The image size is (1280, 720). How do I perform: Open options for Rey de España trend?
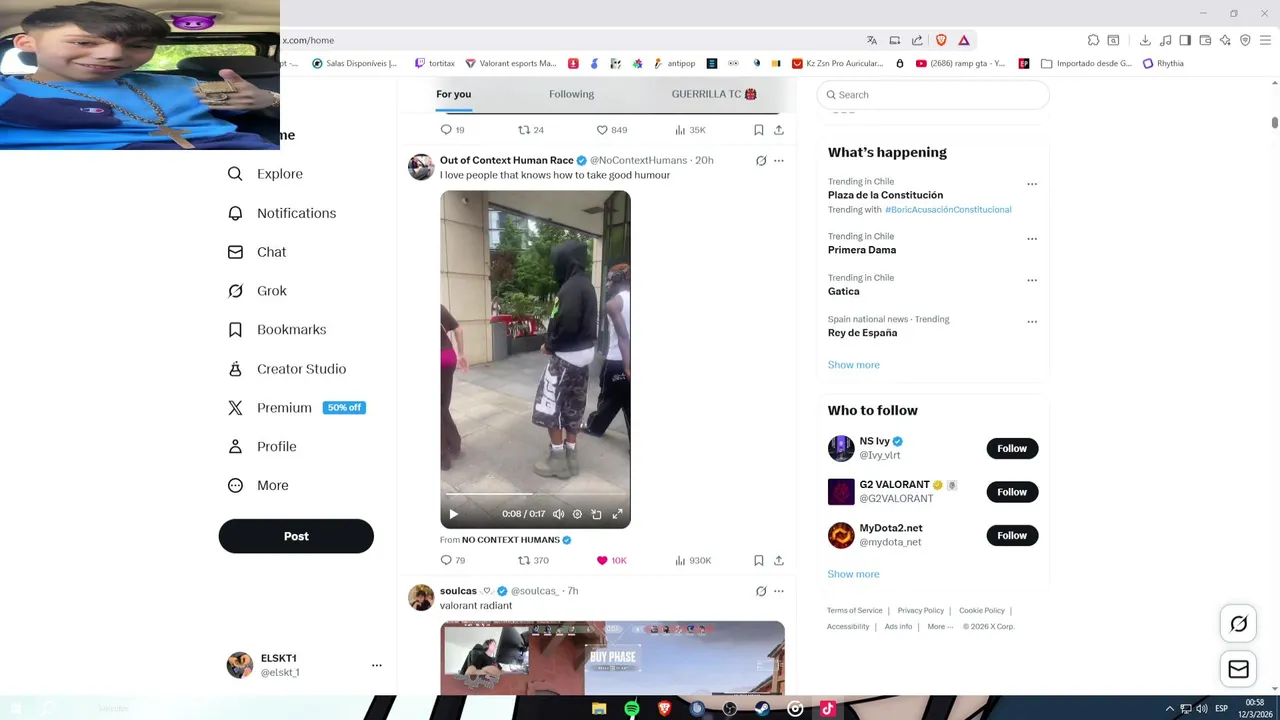[1032, 322]
